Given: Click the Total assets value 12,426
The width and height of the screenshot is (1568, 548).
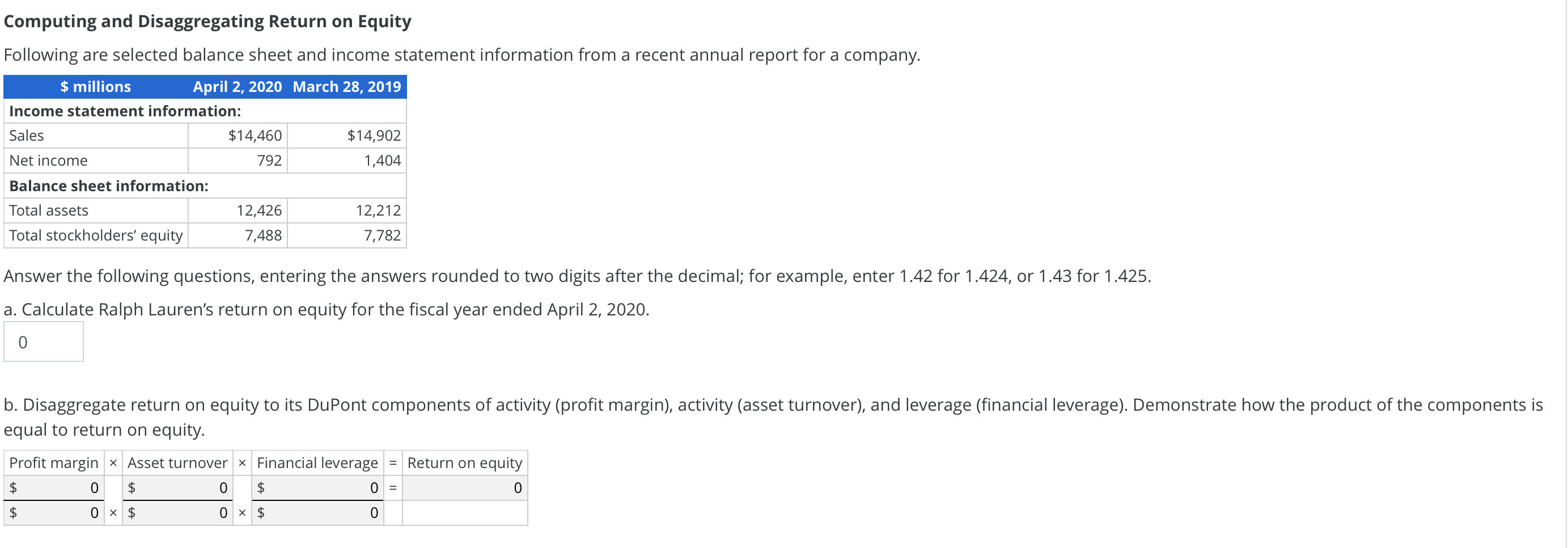Looking at the screenshot, I should point(259,210).
